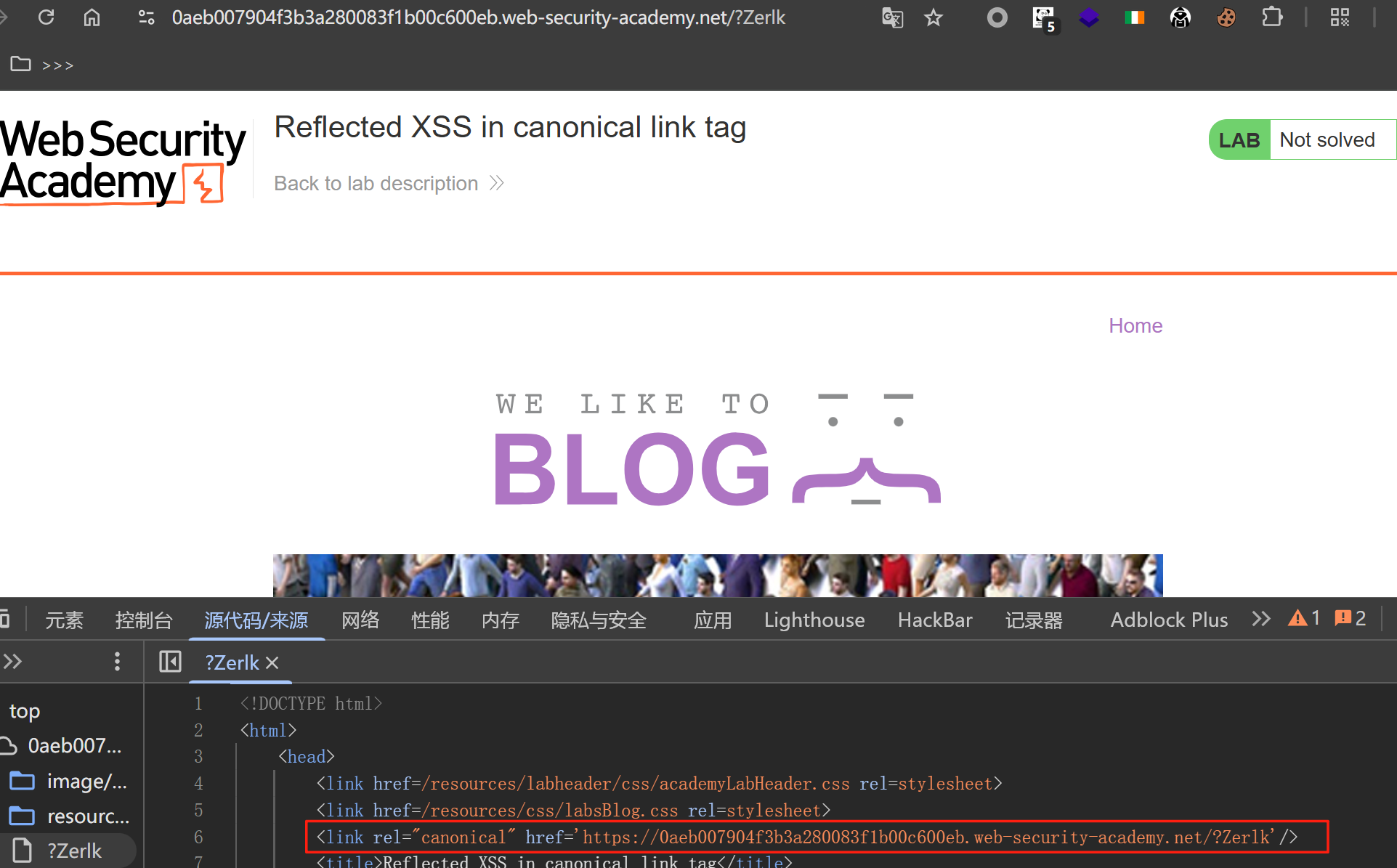Open the HackBar tab

pyautogui.click(x=934, y=620)
